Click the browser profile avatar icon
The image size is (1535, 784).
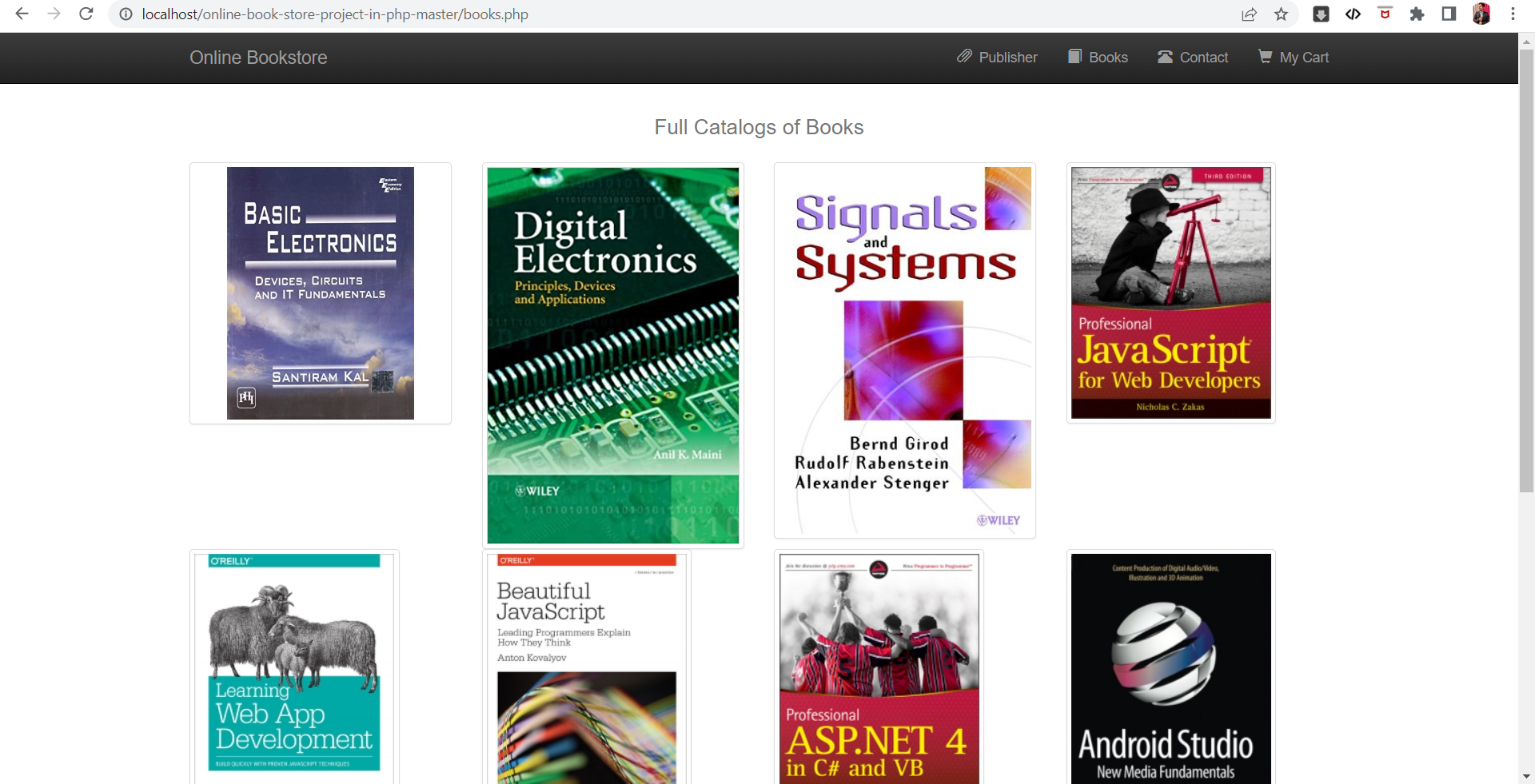1482,14
